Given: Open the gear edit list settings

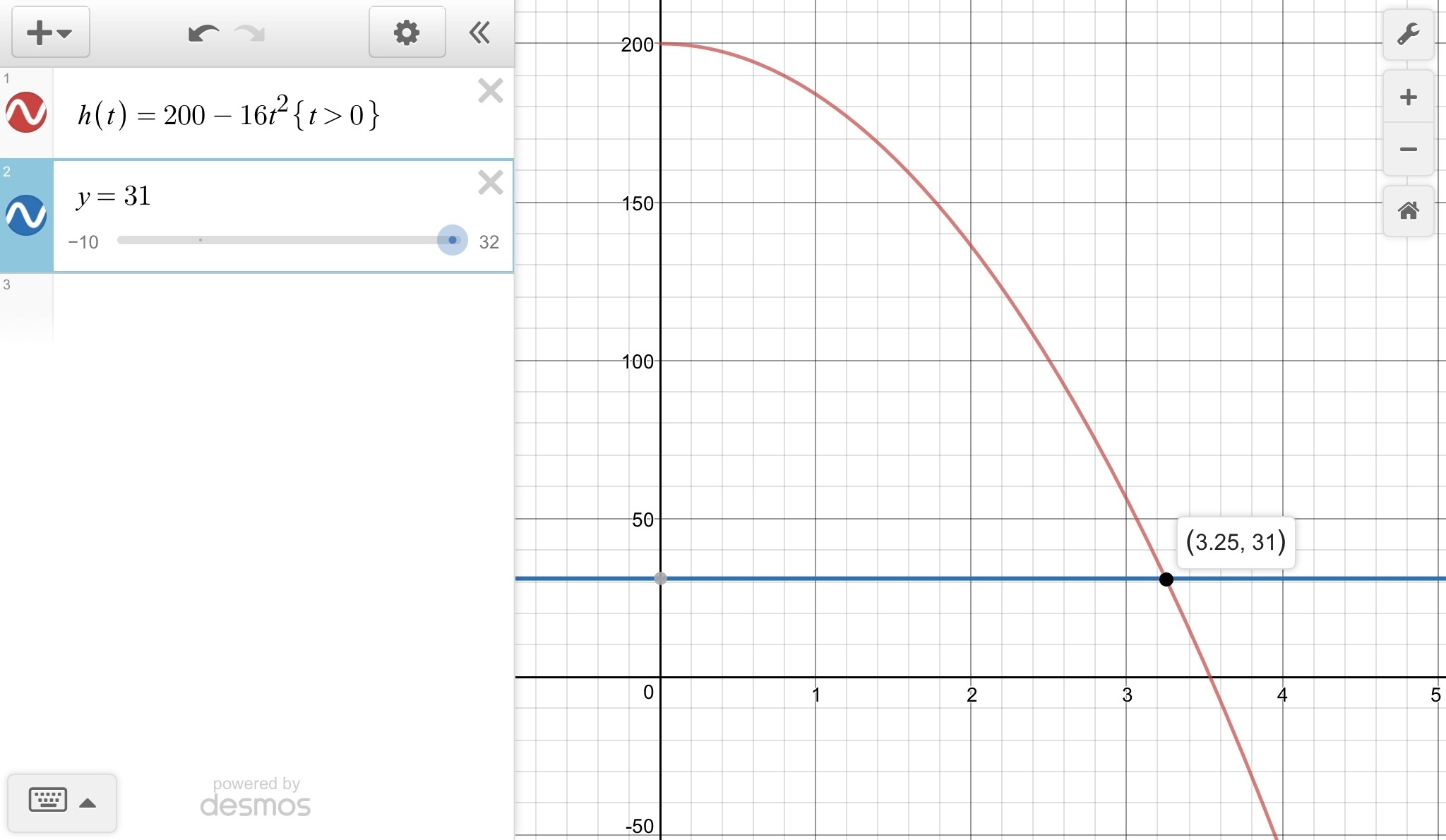Looking at the screenshot, I should (407, 32).
